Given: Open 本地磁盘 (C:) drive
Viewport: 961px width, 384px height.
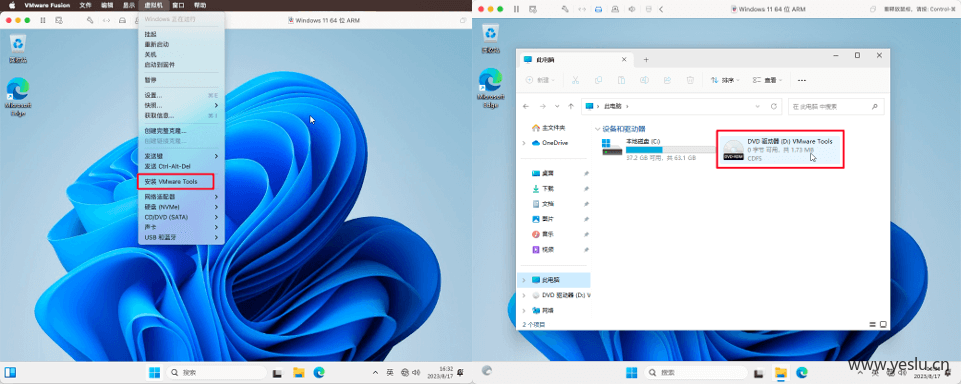Looking at the screenshot, I should [657, 149].
